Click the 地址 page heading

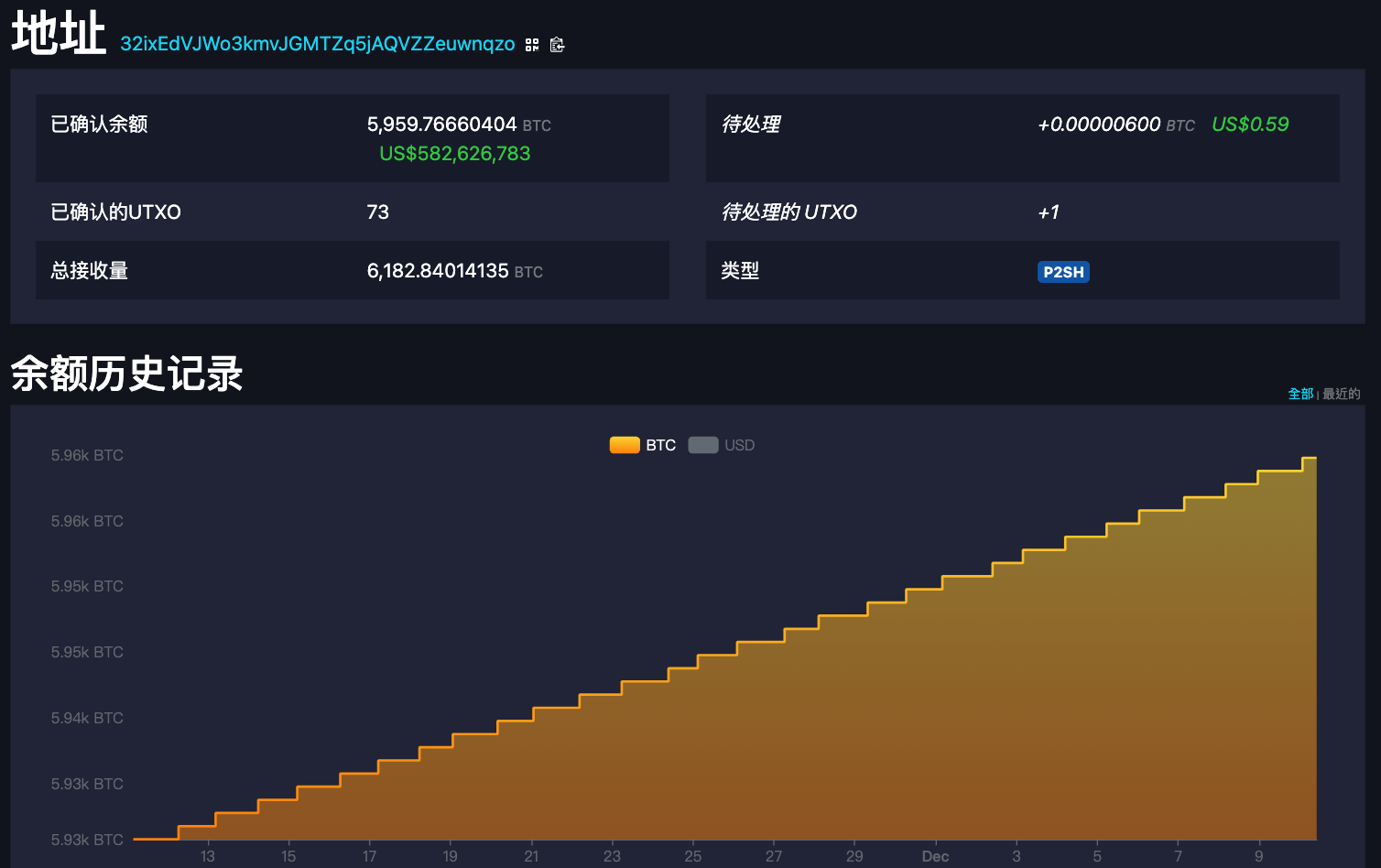59,35
